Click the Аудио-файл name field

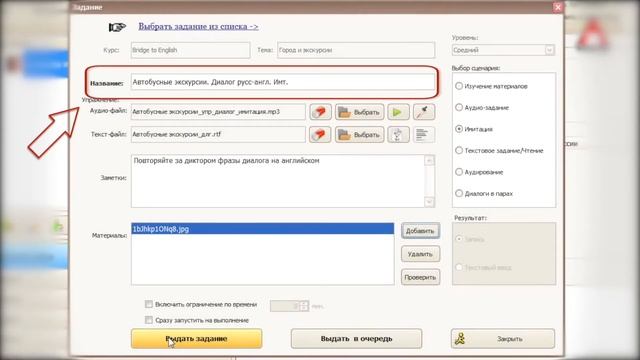point(218,112)
